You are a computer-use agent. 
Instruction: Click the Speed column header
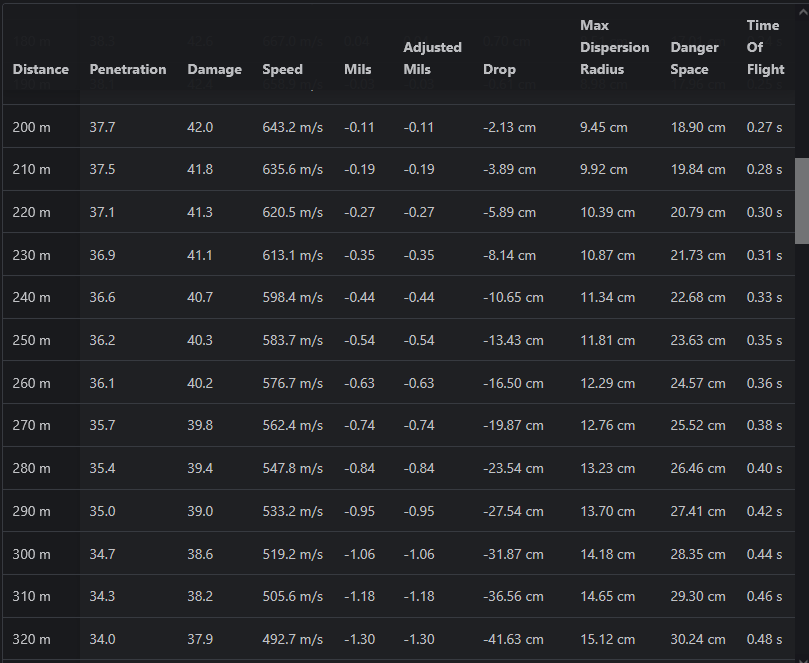[282, 69]
